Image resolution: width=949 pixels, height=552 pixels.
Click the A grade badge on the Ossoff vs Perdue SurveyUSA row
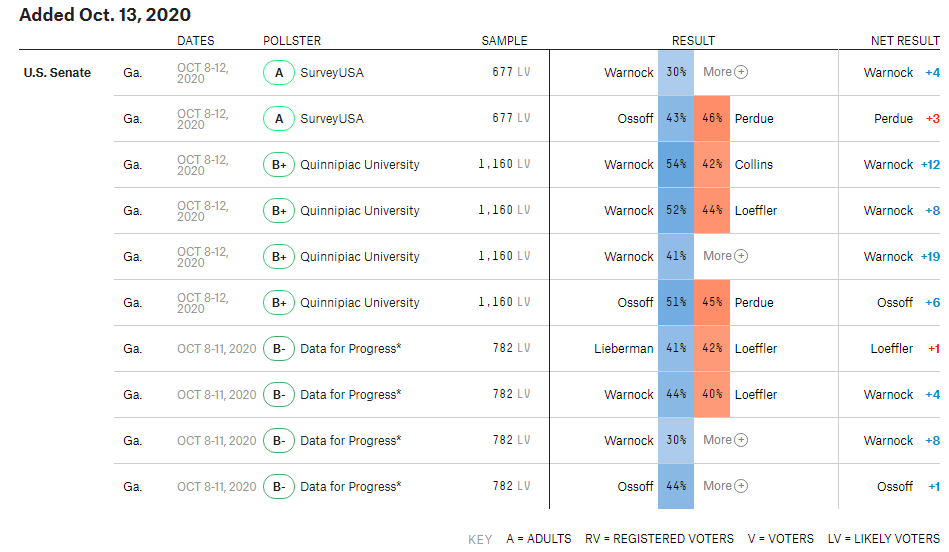[x=278, y=119]
